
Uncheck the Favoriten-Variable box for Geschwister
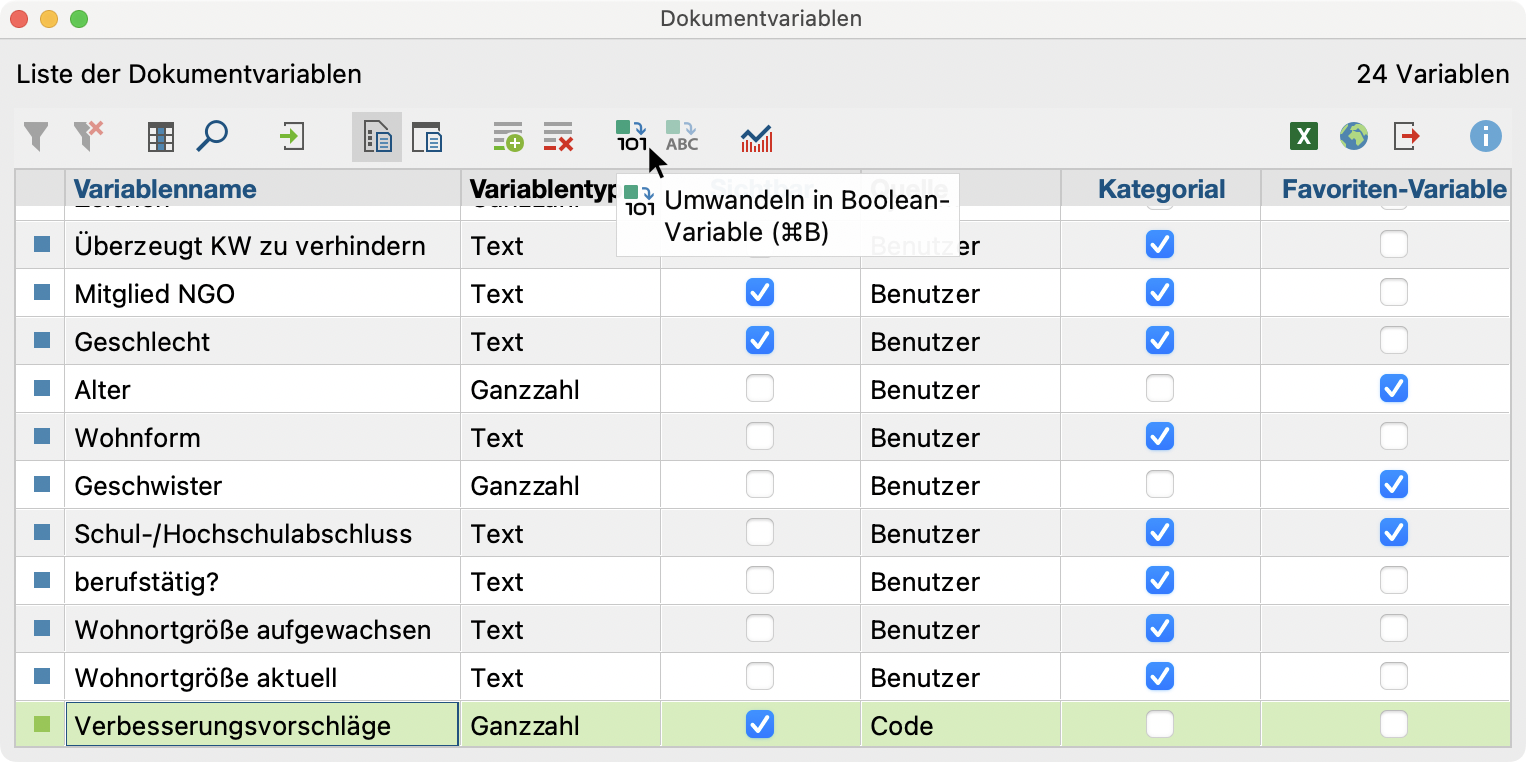tap(1394, 484)
